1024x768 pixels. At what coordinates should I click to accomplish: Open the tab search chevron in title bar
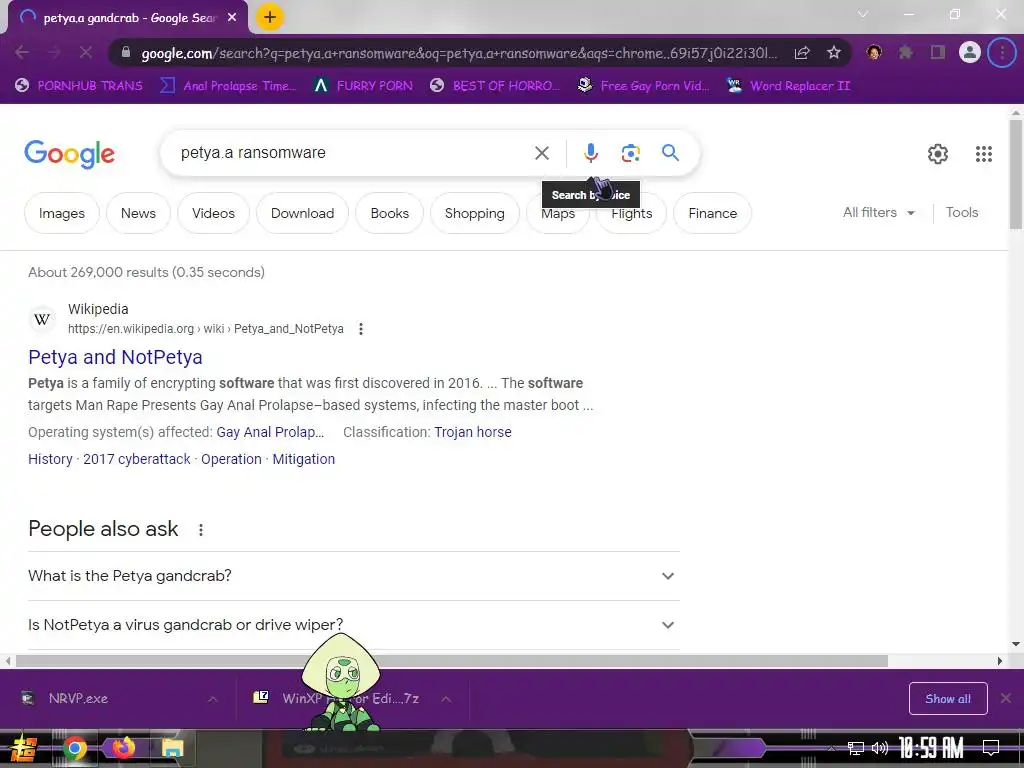[863, 14]
